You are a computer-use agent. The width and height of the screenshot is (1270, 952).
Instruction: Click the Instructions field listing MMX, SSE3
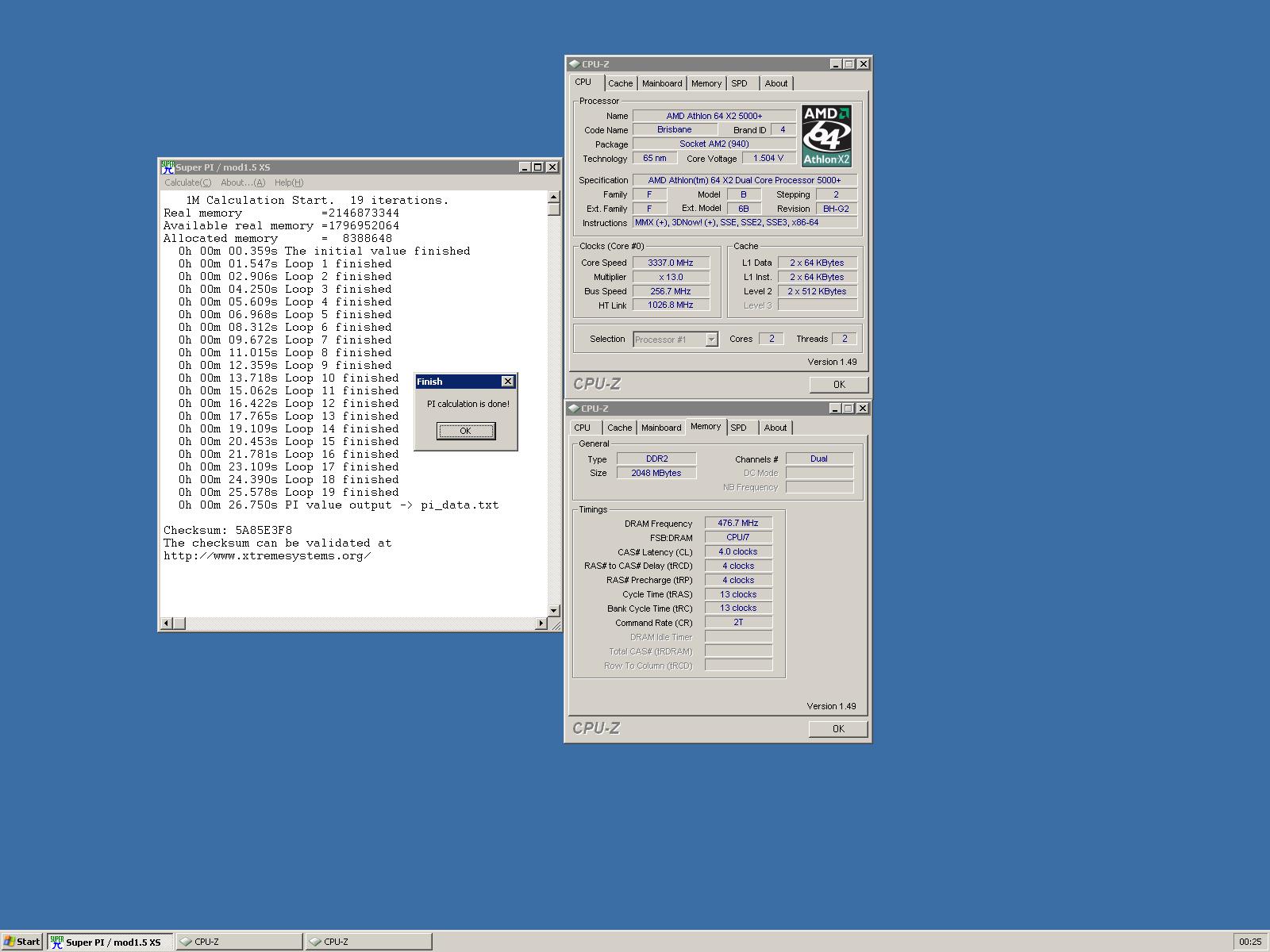(745, 223)
